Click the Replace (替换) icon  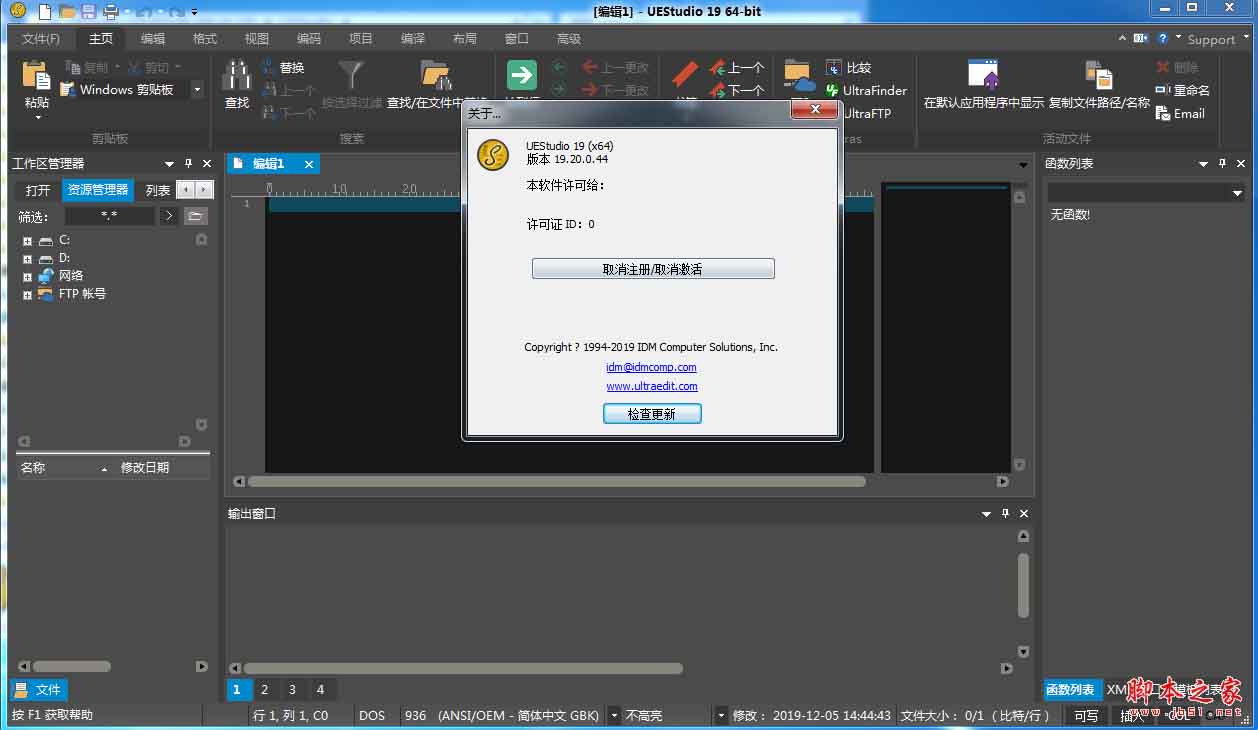[x=270, y=67]
